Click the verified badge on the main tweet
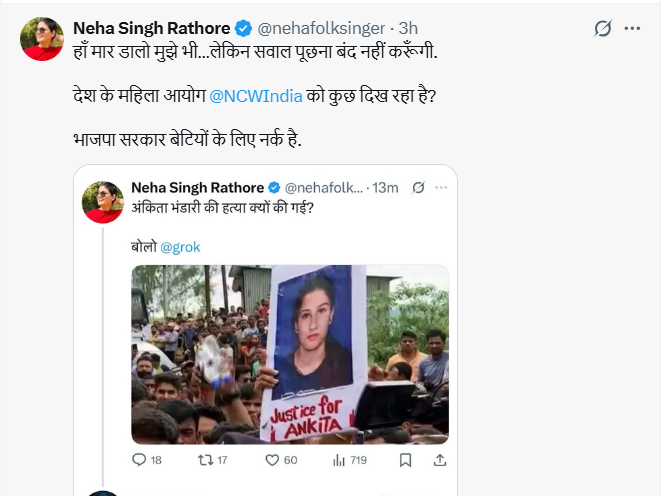The width and height of the screenshot is (665, 496). pos(244,29)
